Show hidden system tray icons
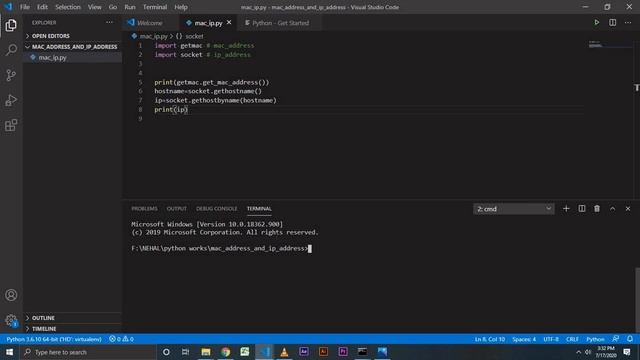The width and height of the screenshot is (640, 360). click(578, 352)
